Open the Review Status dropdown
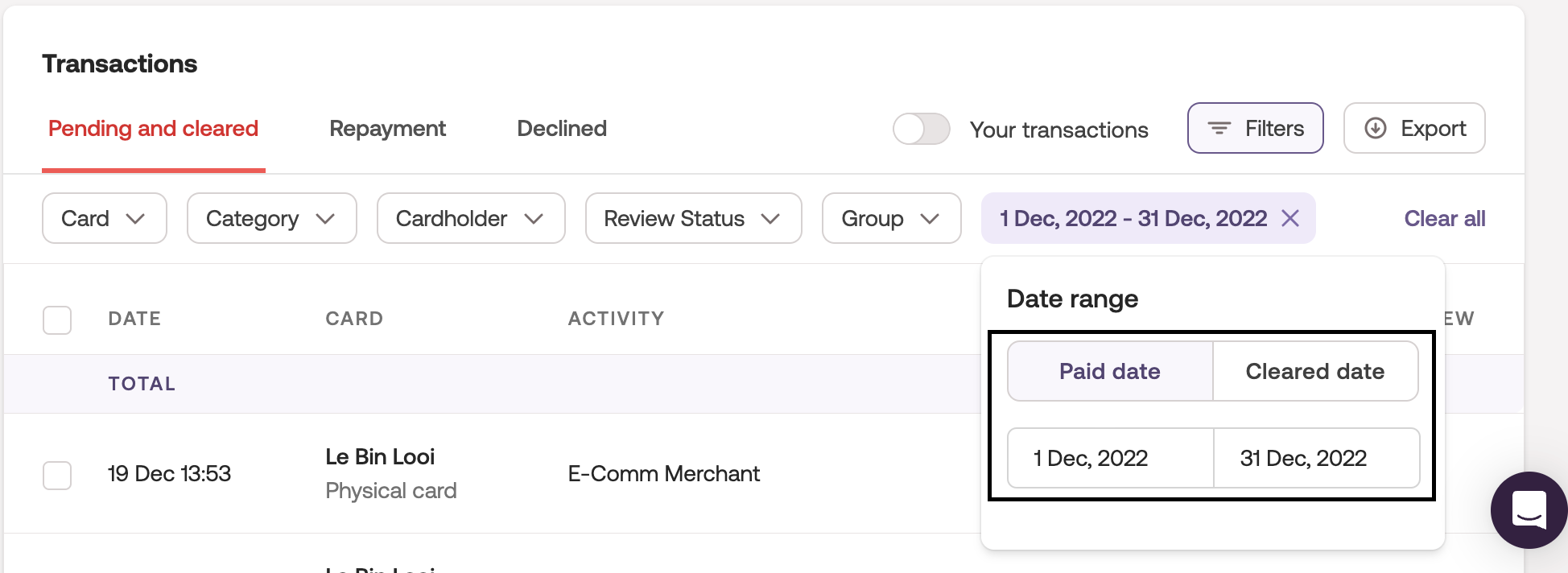 tap(692, 218)
